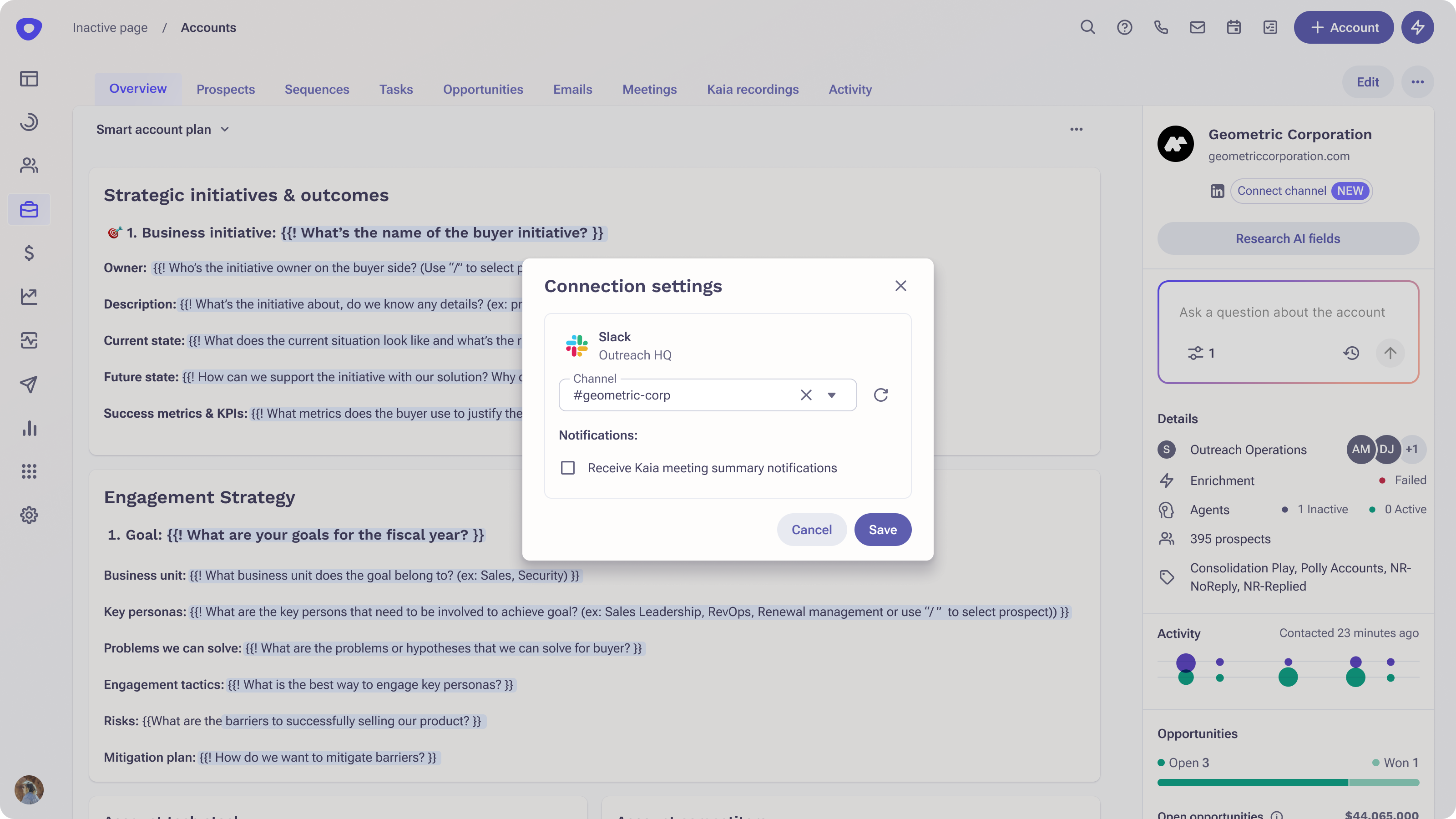The image size is (1456, 819).
Task: Open the Sequences paper plane icon in sidebar
Action: coord(29,384)
